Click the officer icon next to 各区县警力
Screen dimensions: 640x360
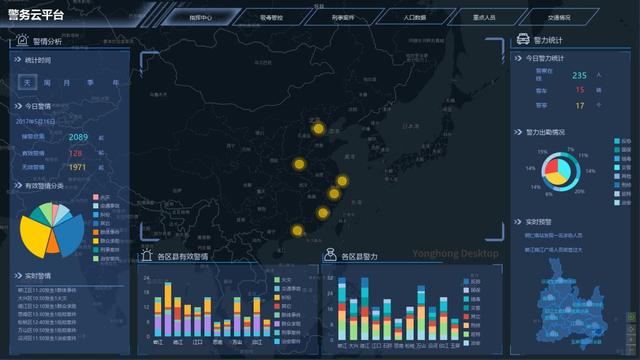[330, 255]
